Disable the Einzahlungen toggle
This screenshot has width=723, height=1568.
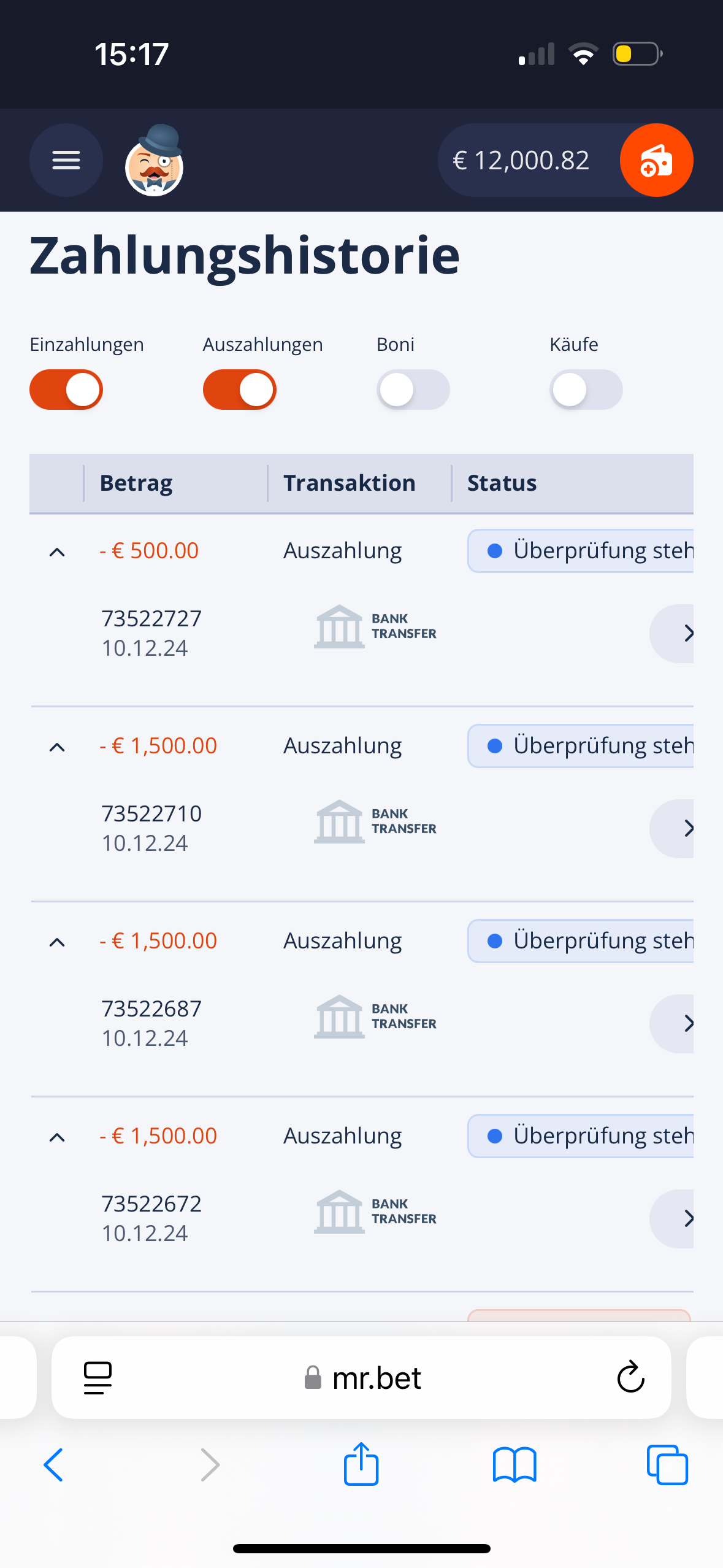66,390
